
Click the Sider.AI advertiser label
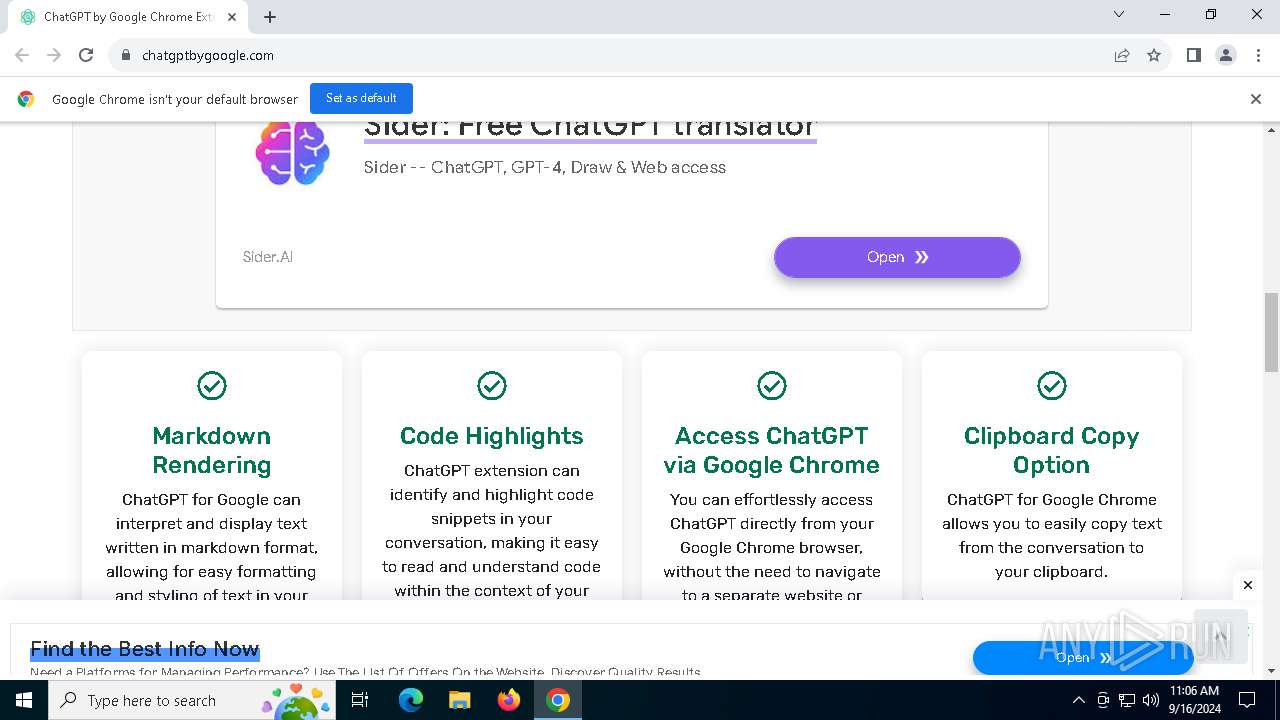(268, 257)
